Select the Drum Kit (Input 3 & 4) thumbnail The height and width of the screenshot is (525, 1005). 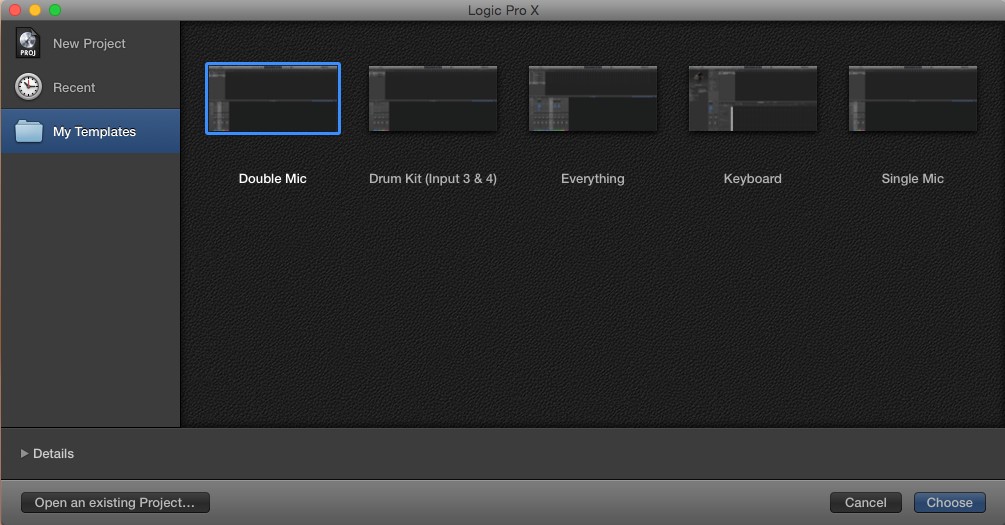pos(433,99)
